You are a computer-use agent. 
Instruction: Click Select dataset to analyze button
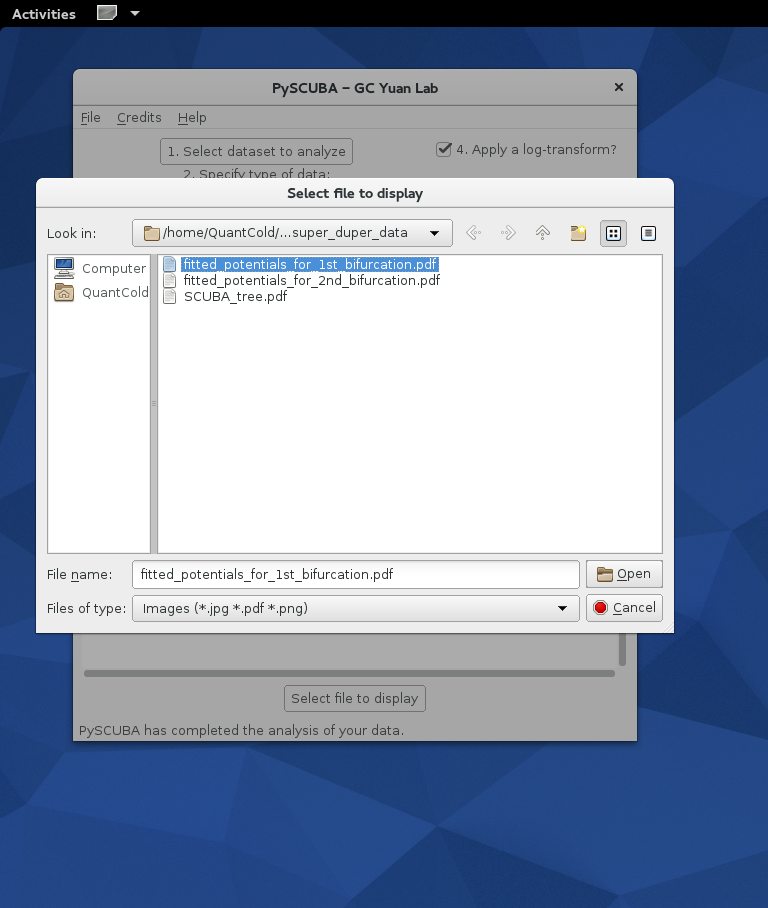tap(257, 152)
